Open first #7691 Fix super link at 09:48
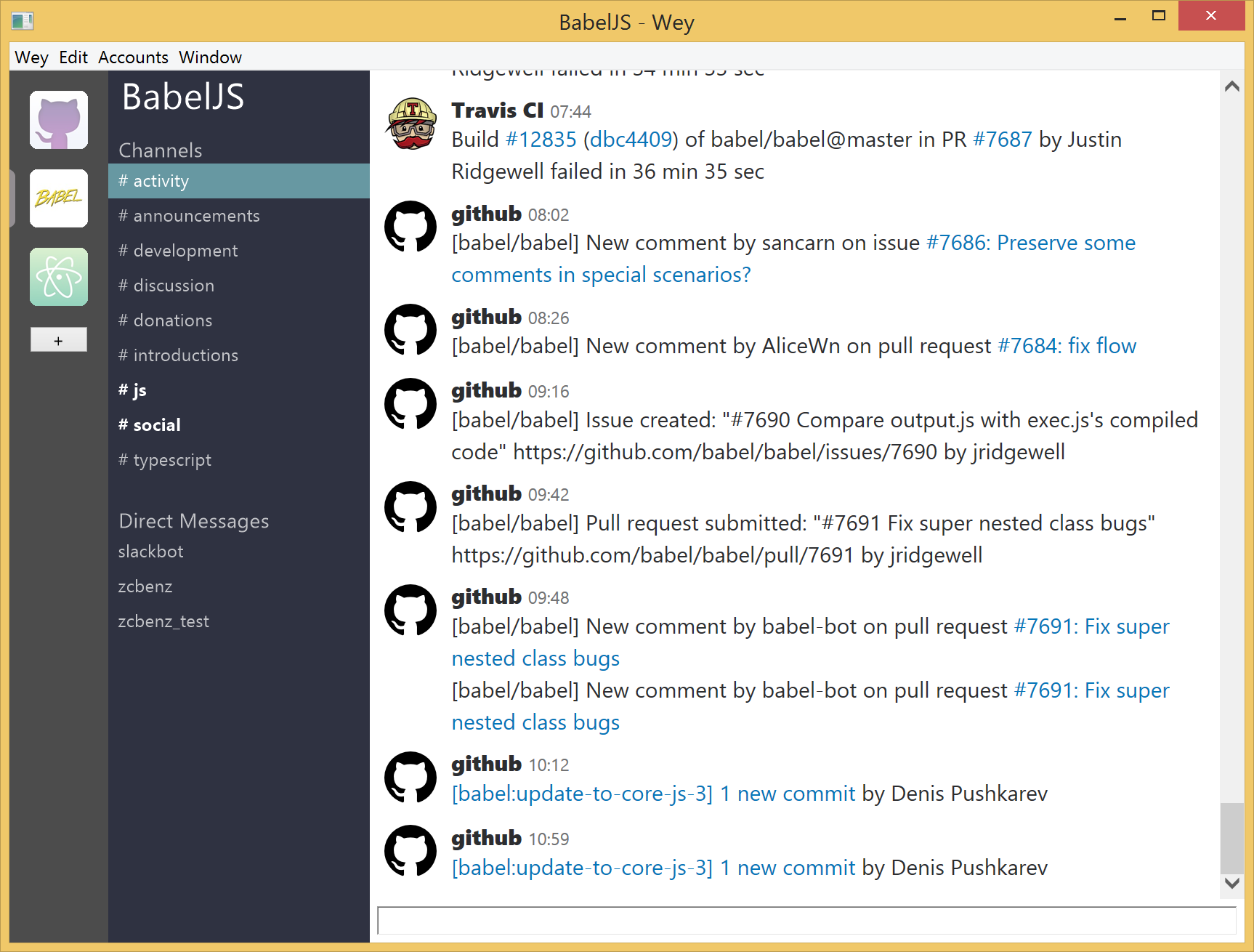This screenshot has width=1254, height=952. pos(1092,626)
